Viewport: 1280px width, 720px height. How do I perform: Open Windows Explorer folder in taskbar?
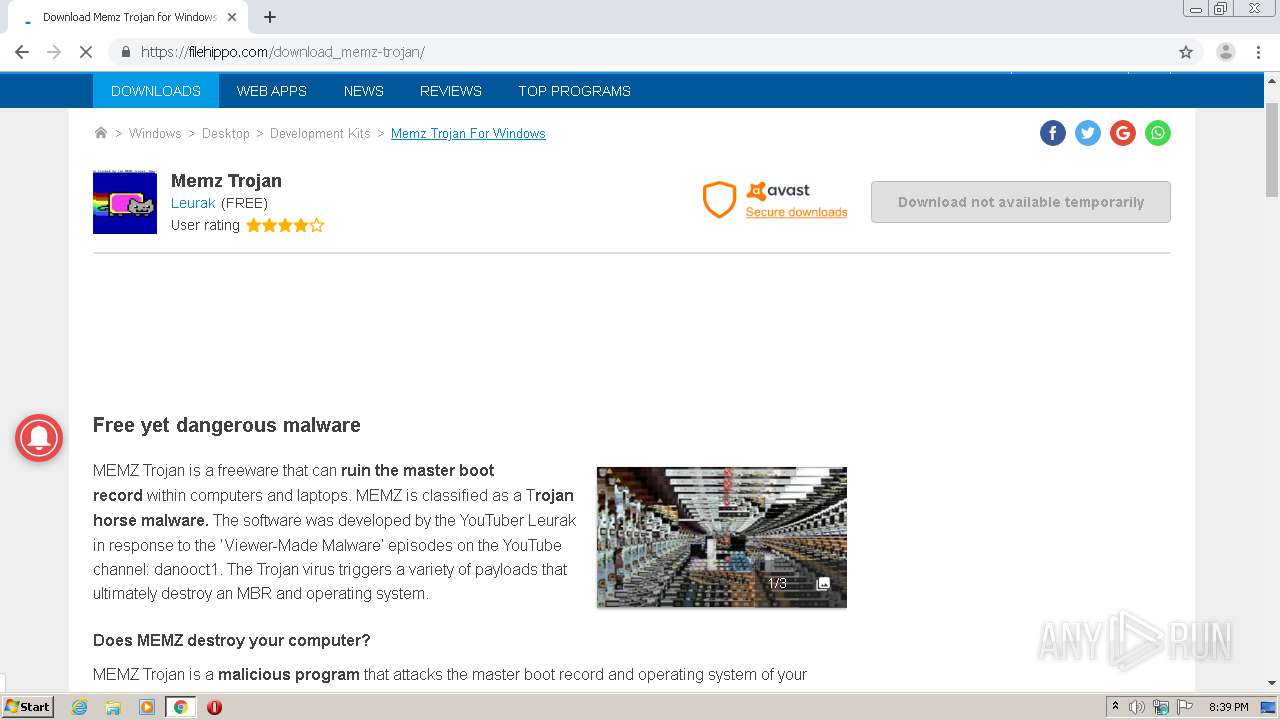coord(113,707)
